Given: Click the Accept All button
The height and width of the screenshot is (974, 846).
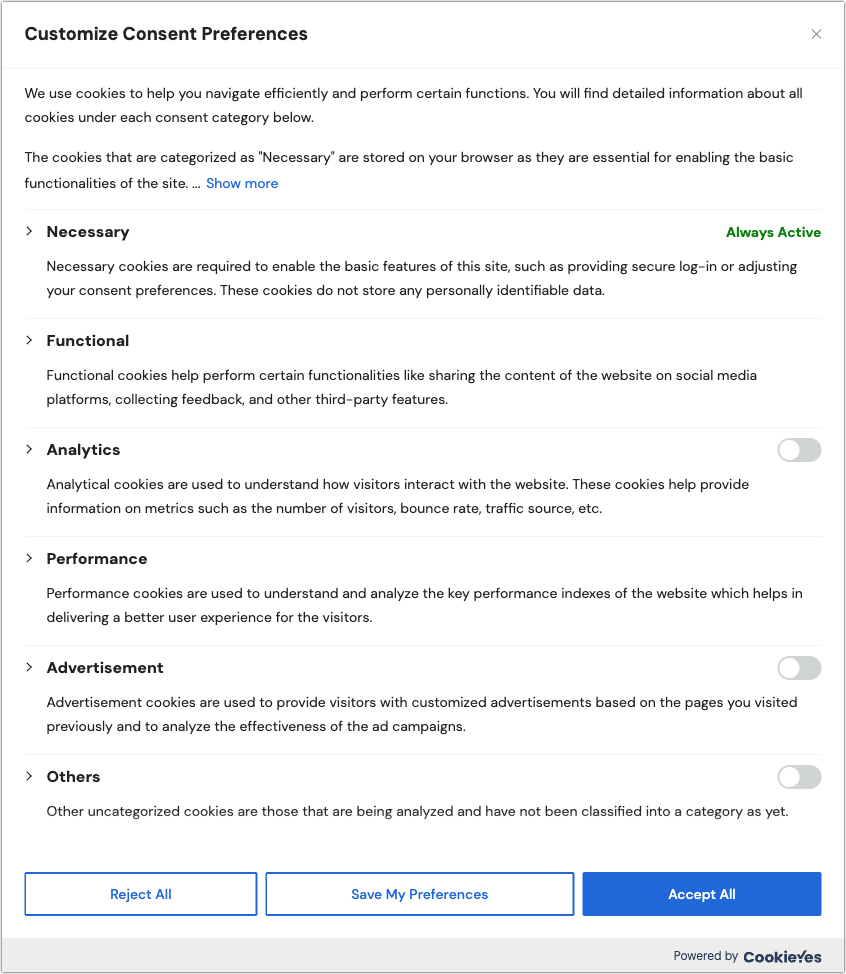Looking at the screenshot, I should [702, 894].
